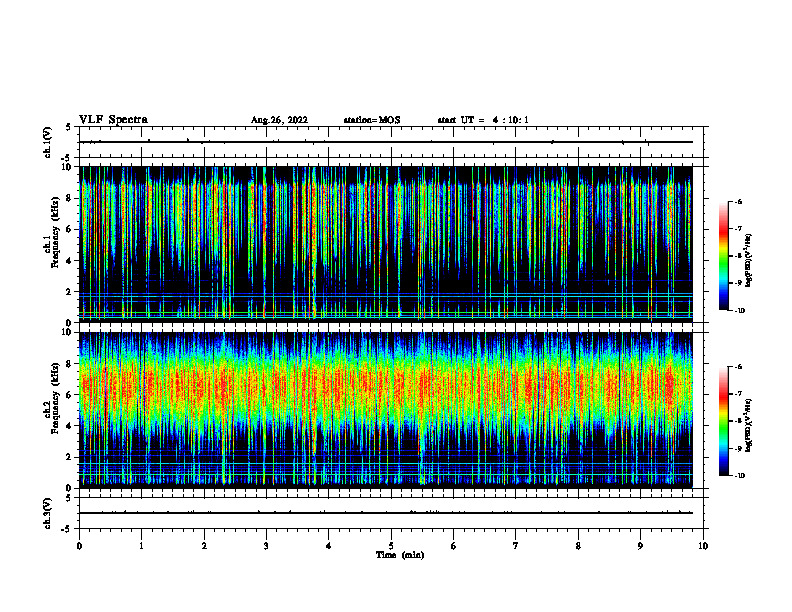Click the "7" tick on the Time axis
The image size is (792, 612).
click(516, 546)
